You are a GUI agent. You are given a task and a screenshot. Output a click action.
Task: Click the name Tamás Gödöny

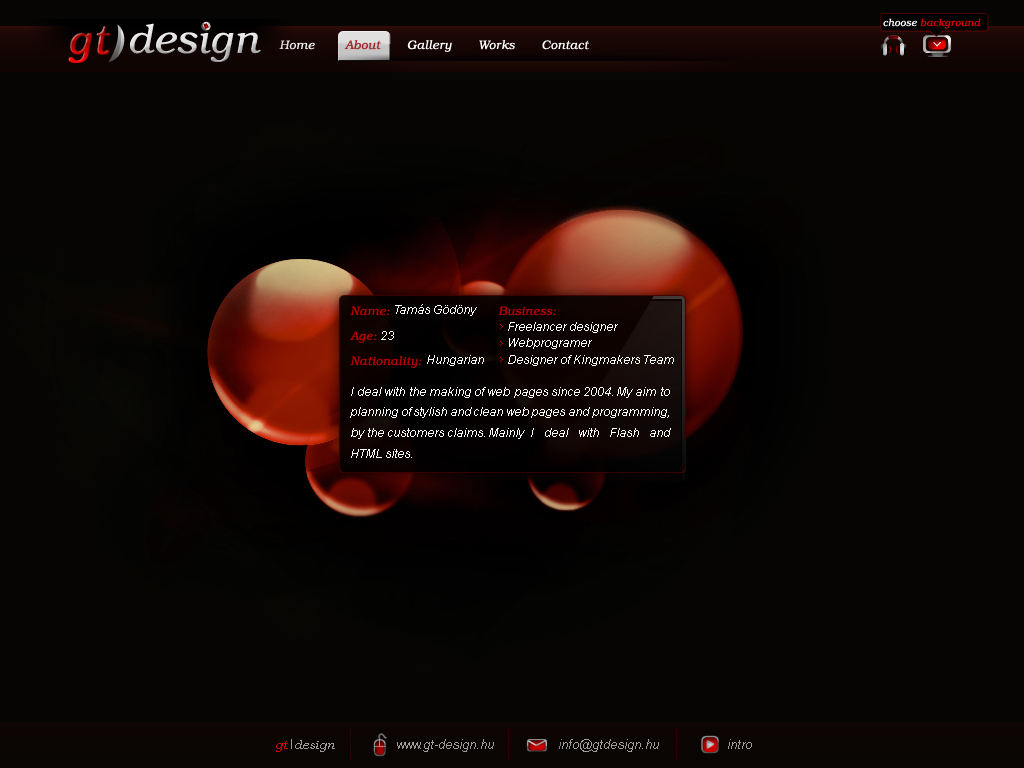(x=435, y=310)
